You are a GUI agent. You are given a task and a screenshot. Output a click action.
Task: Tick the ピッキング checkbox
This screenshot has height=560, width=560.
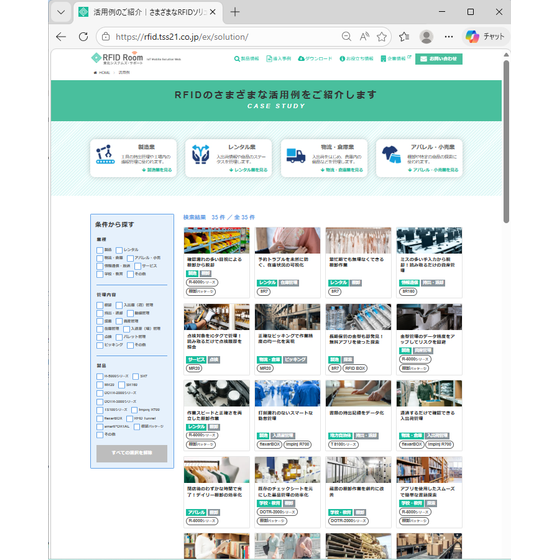100,345
